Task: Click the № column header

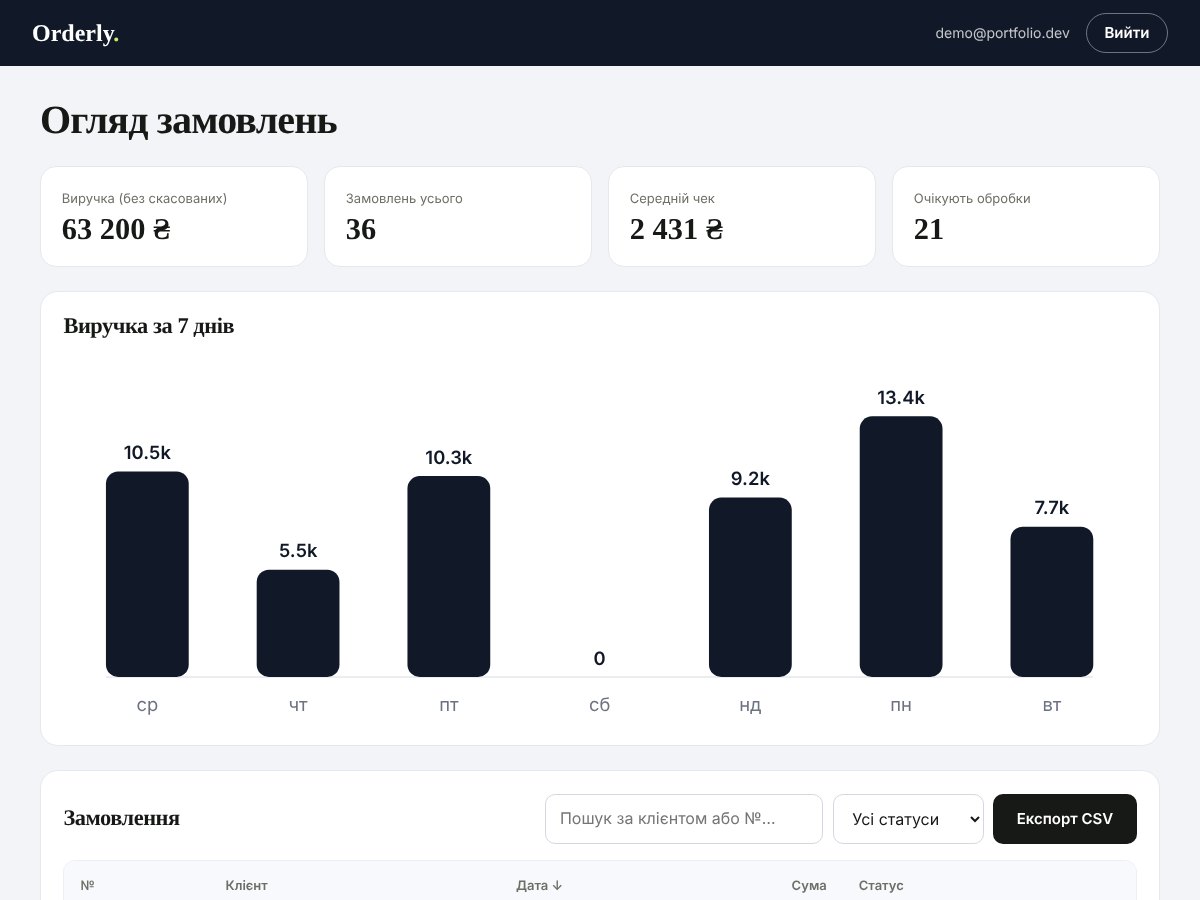Action: 88,886
